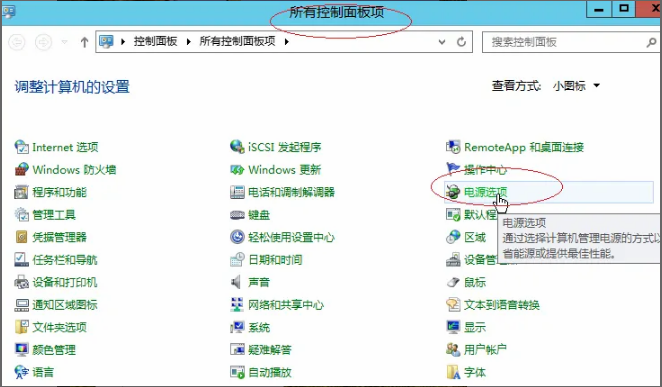Open the 电源选项 link
This screenshot has width=662, height=387.
[x=486, y=192]
